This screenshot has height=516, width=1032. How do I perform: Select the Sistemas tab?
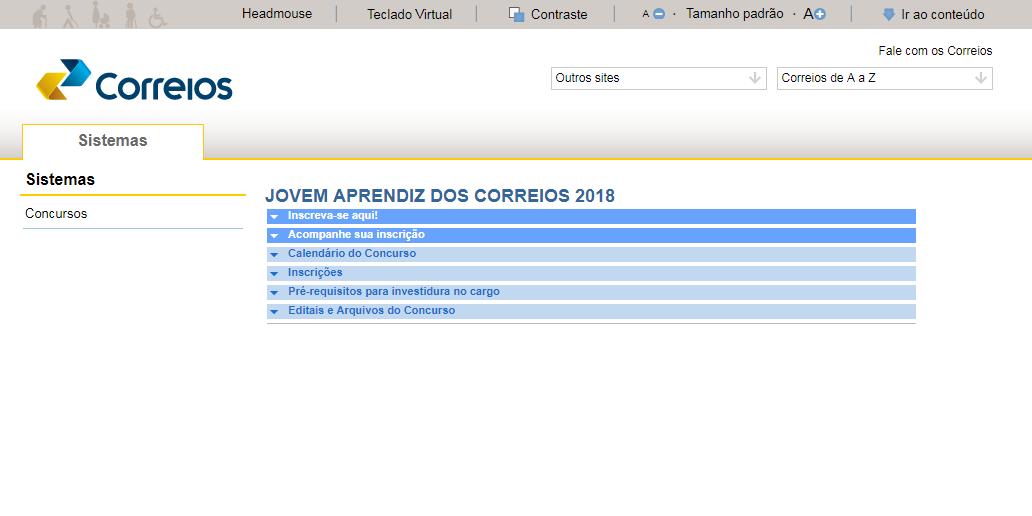pos(113,141)
